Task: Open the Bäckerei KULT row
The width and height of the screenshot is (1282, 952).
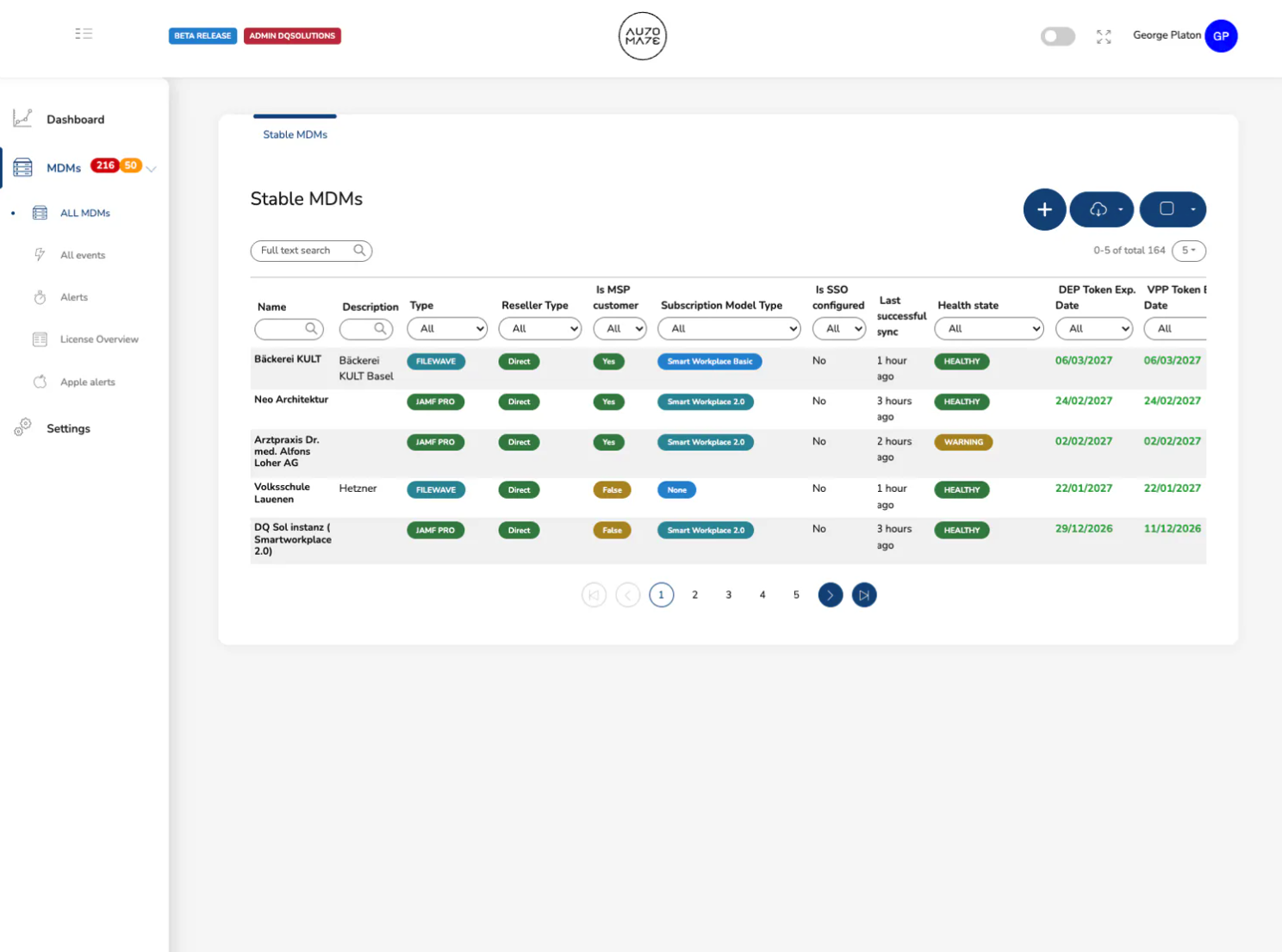Action: [x=728, y=369]
